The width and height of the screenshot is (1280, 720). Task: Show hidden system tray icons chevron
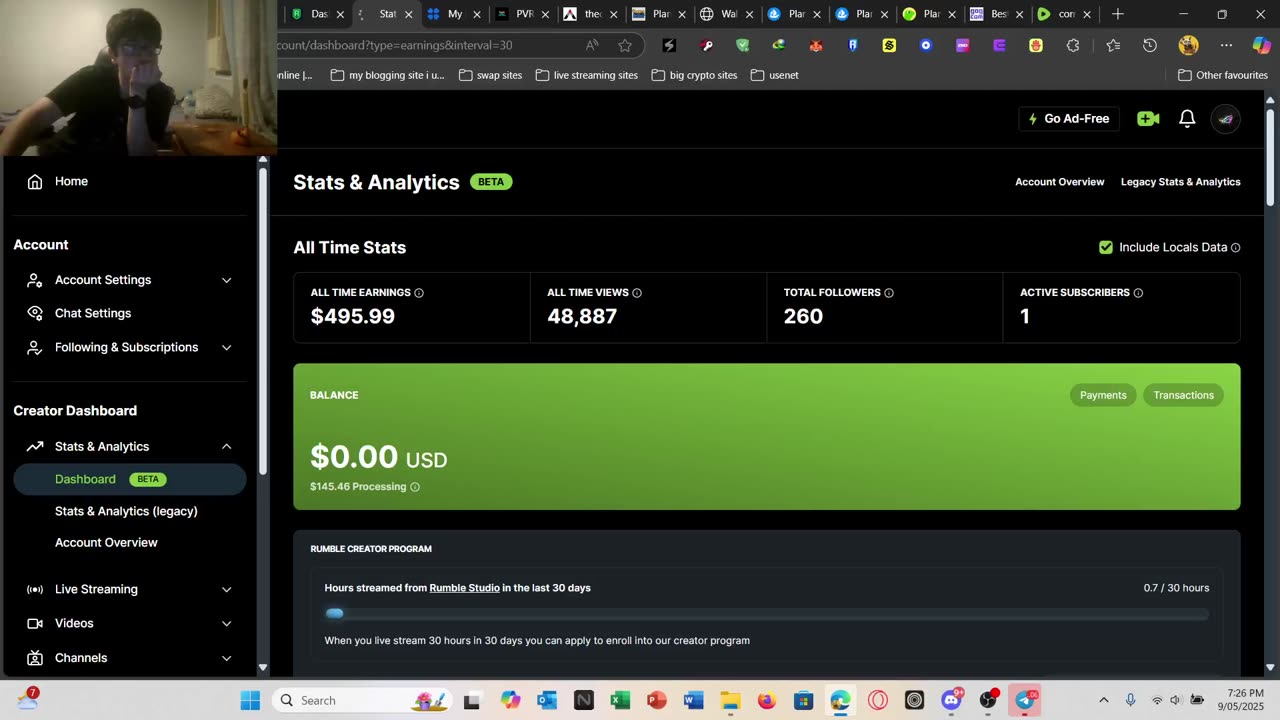tap(1104, 700)
